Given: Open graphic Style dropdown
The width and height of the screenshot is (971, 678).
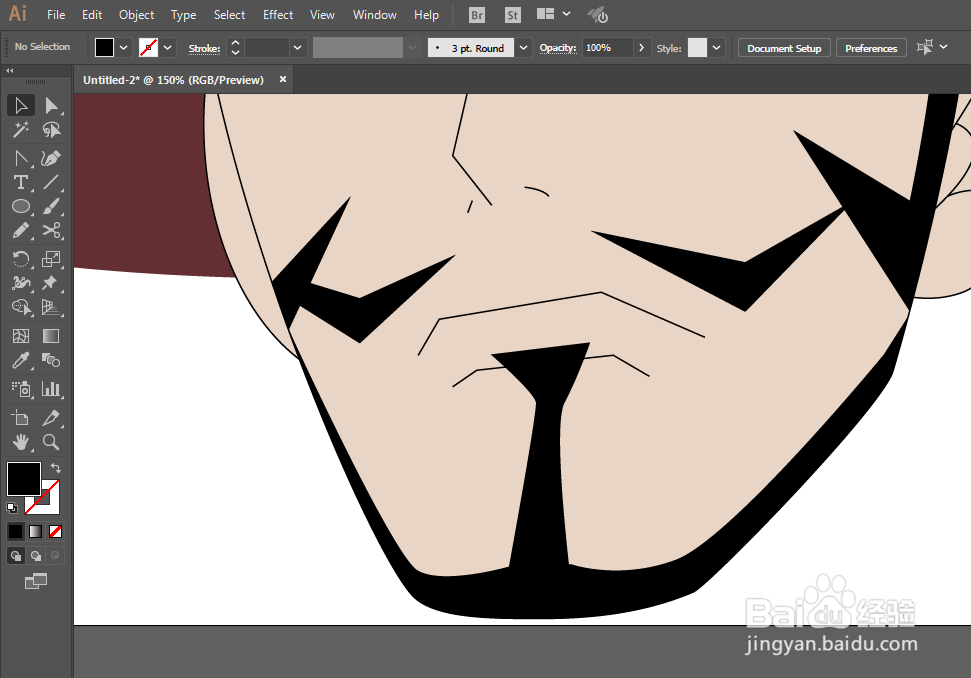Looking at the screenshot, I should pos(716,48).
